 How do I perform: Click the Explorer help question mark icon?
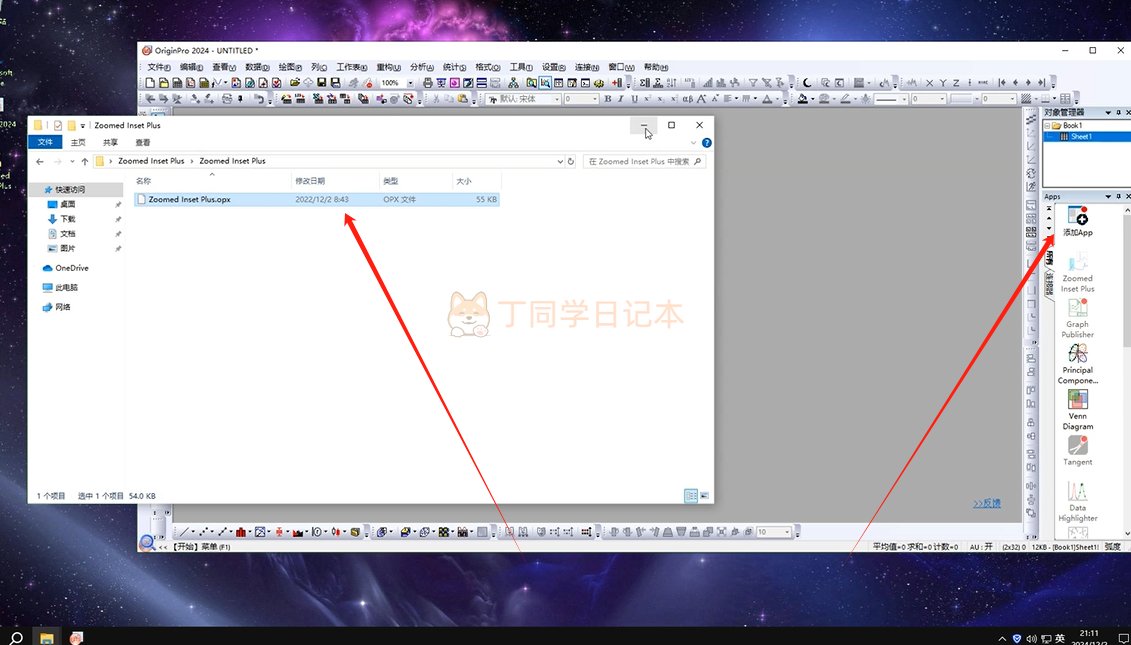pyautogui.click(x=706, y=143)
